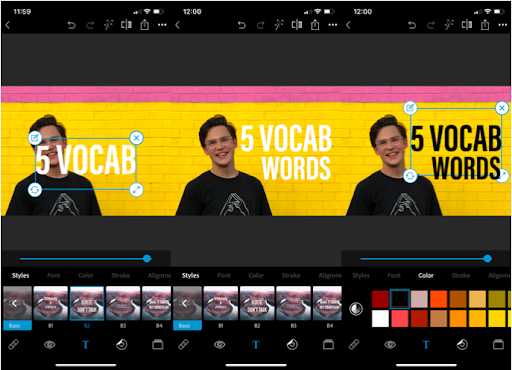Screen dimensions: 512x370
Task: Tap the auto-enhance magic wand in middle screen
Action: [x=279, y=25]
